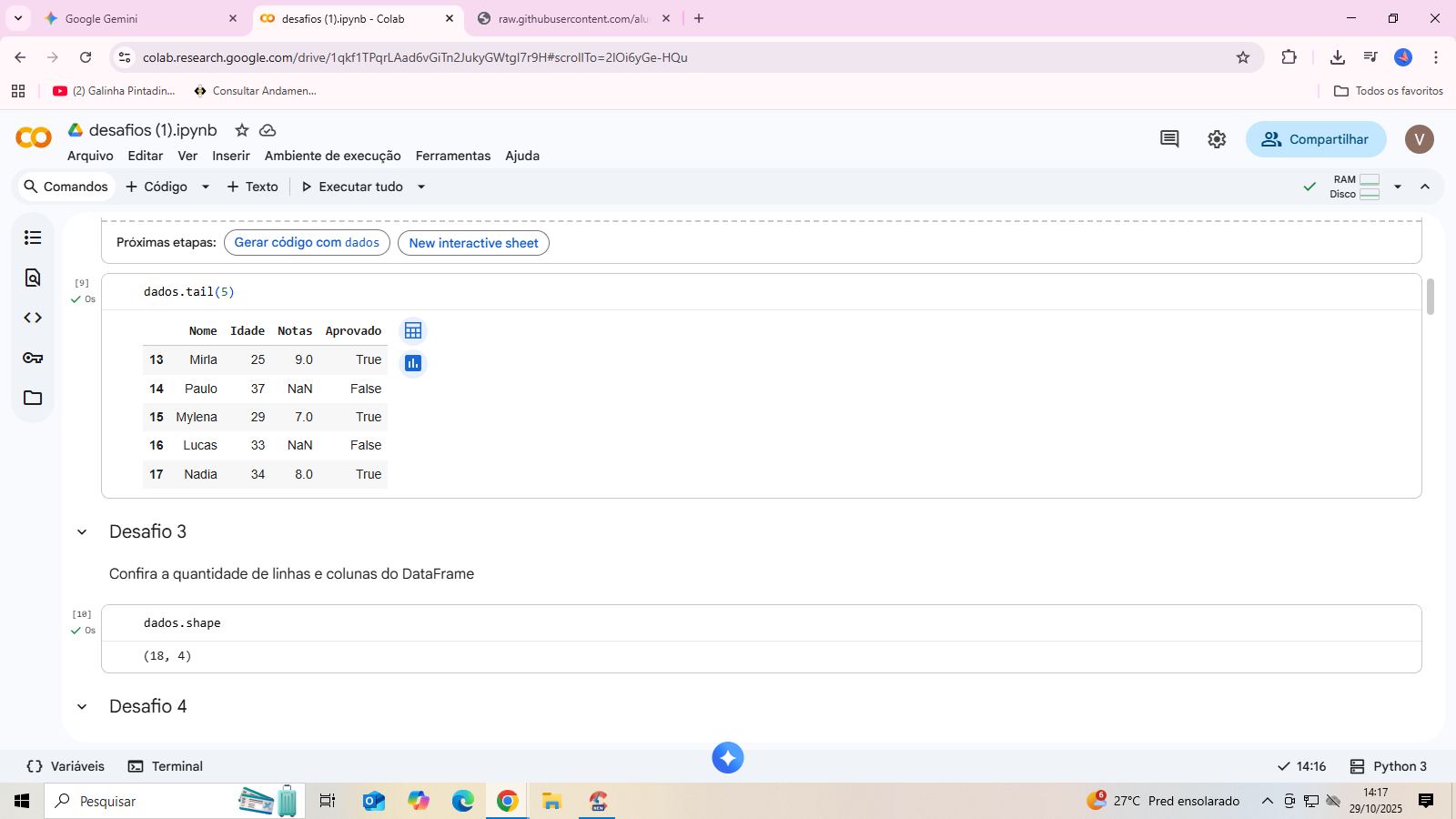Open the Código dropdown arrow
Screen dimensions: 1456x819
click(x=206, y=187)
